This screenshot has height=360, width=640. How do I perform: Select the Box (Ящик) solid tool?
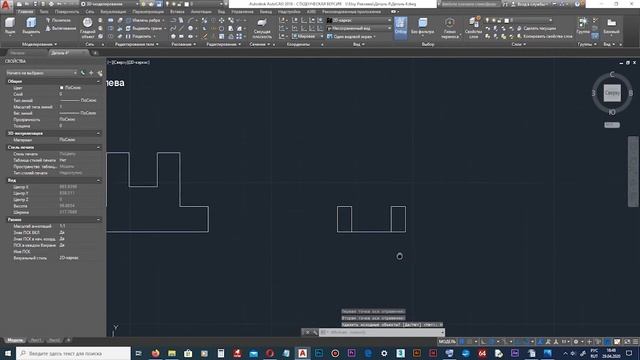(x=10, y=25)
